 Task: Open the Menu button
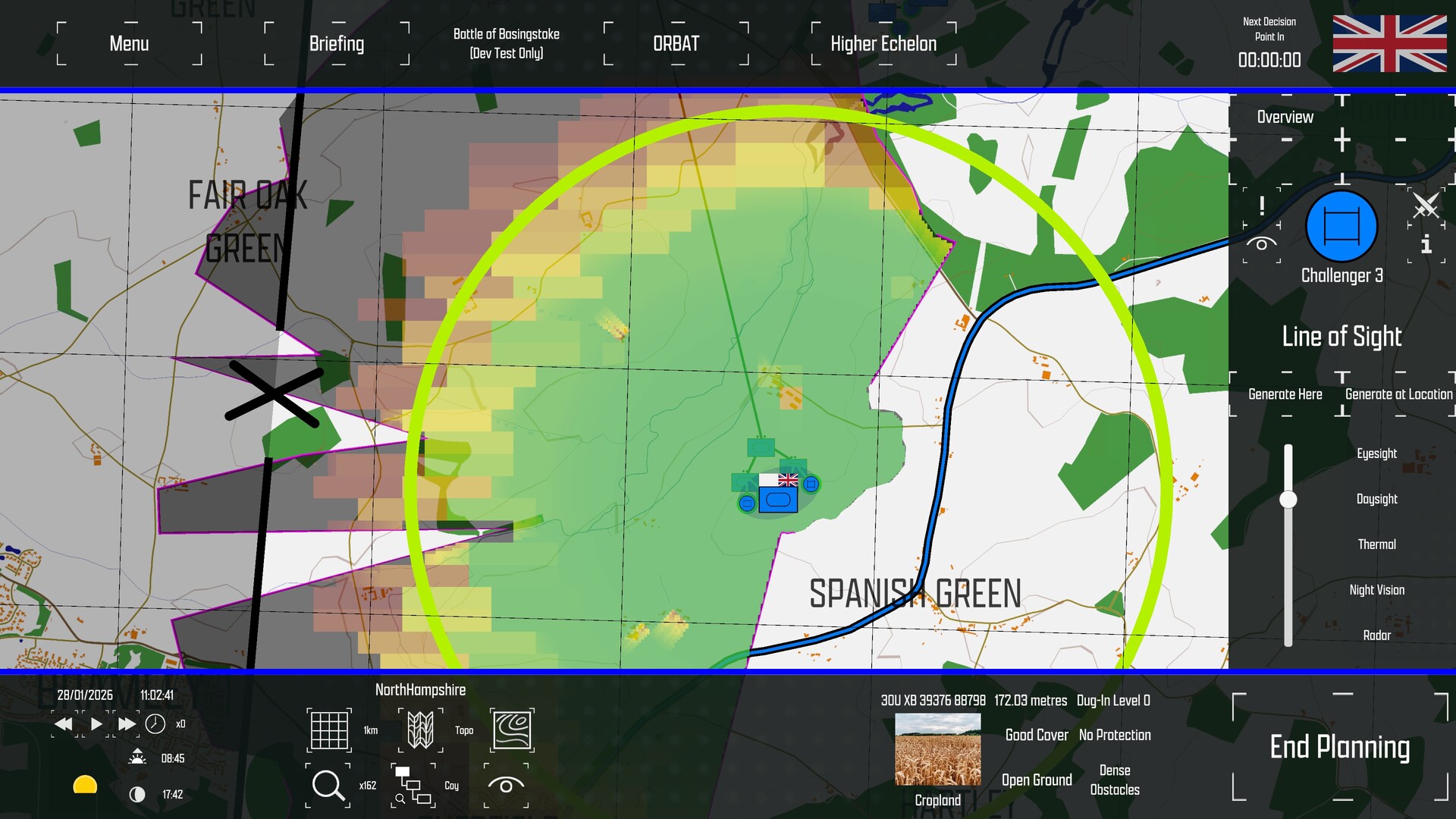pyautogui.click(x=129, y=44)
